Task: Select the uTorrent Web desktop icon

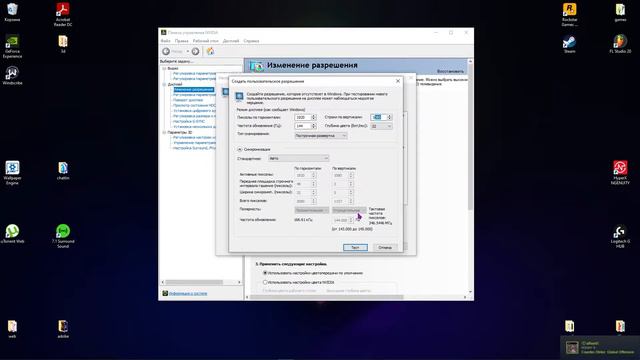Action: tap(12, 234)
